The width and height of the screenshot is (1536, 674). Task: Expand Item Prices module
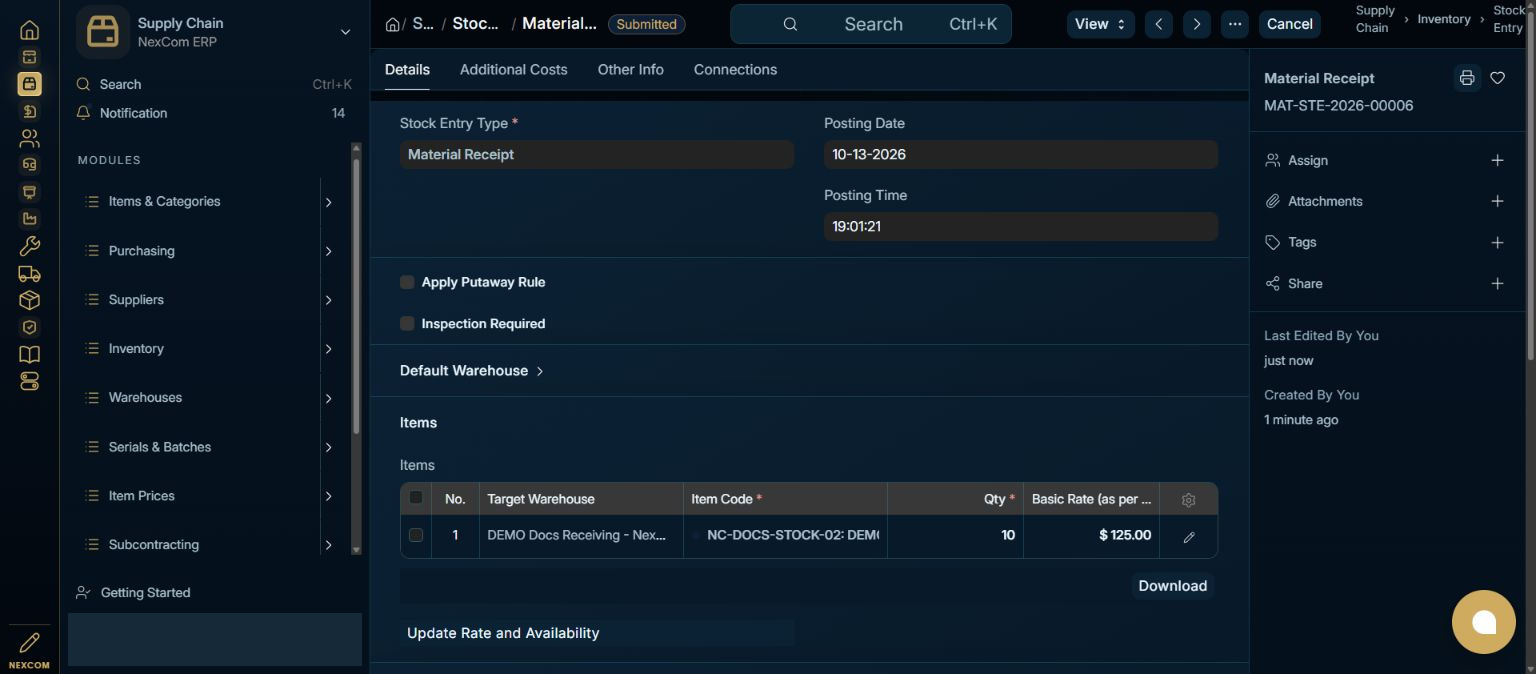click(328, 496)
